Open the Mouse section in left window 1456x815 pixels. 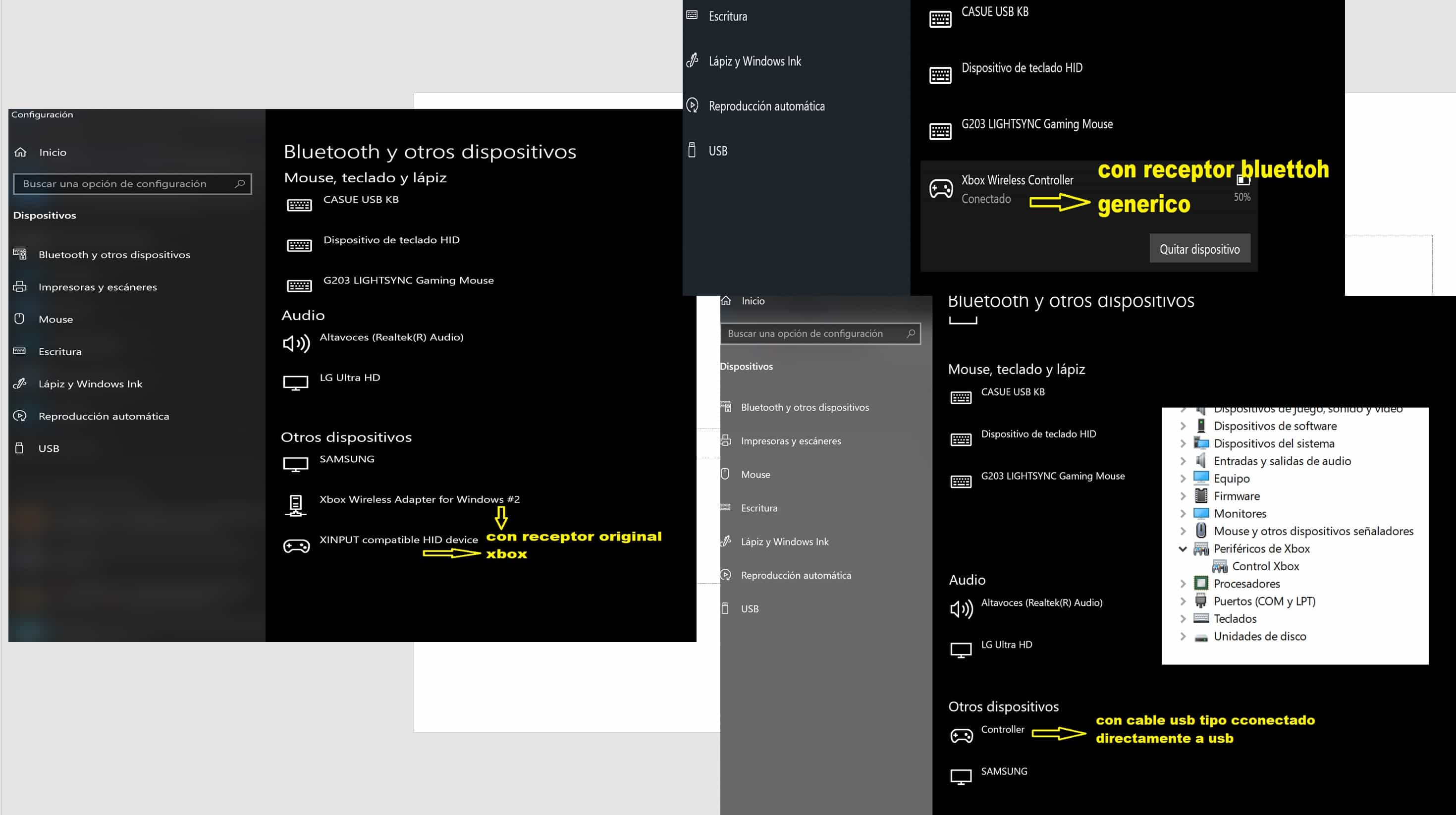click(x=55, y=319)
